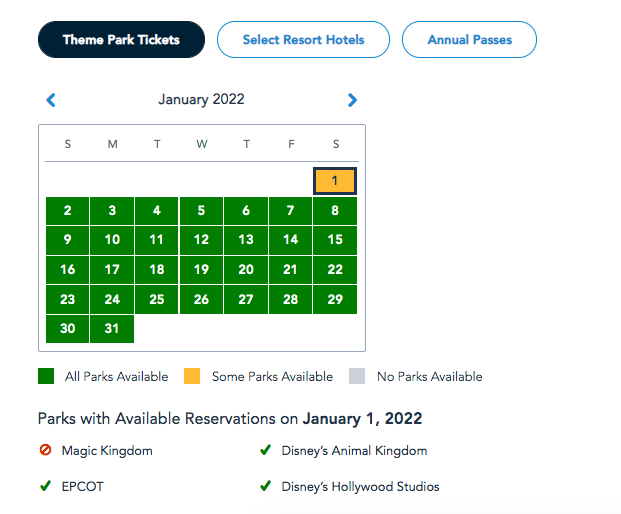
Task: Open the Annual Passes tab
Action: (x=469, y=40)
